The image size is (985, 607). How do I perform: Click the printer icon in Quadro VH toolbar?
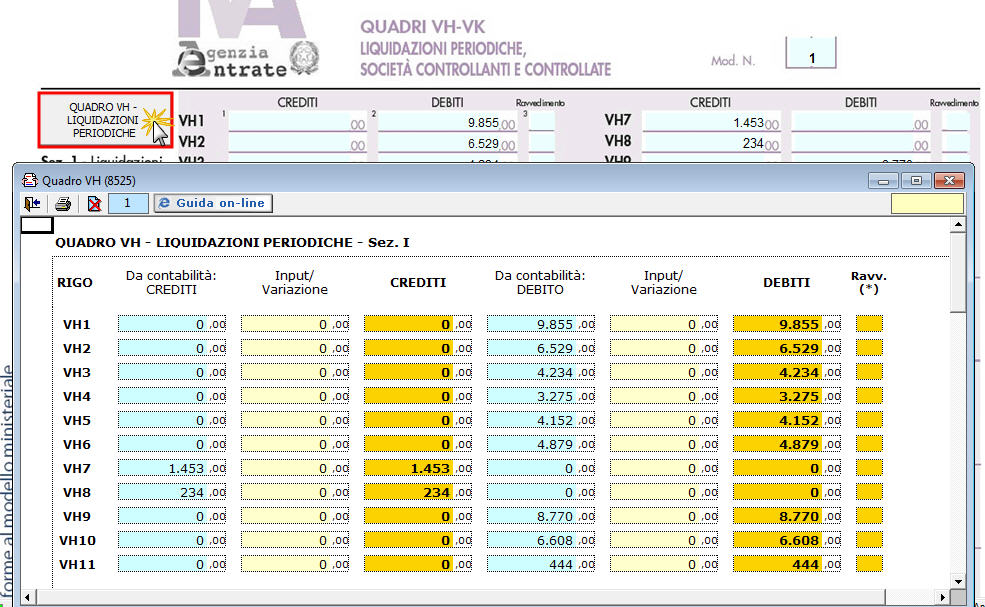63,204
